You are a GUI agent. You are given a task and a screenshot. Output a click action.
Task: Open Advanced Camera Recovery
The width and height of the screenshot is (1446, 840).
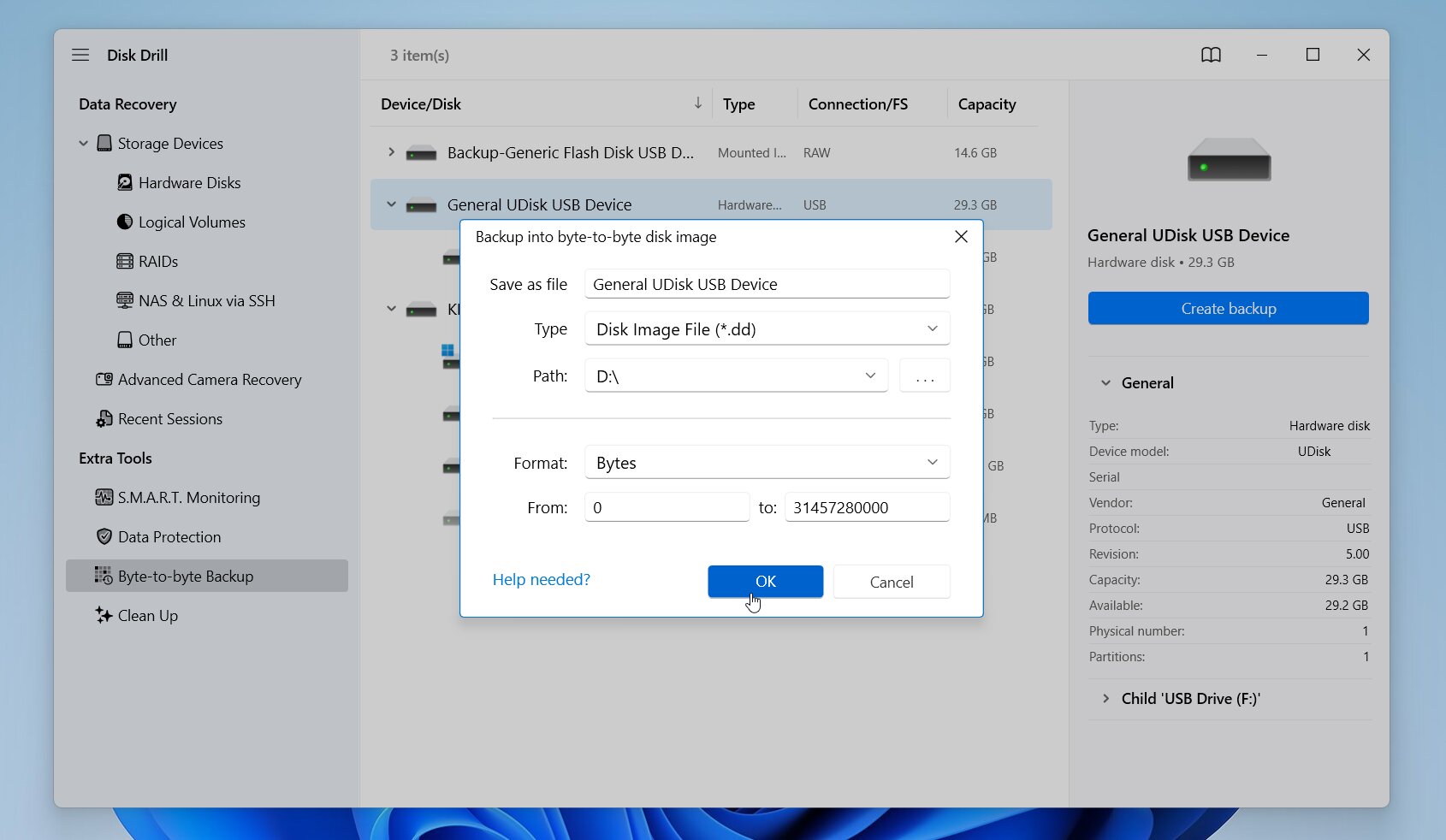[x=210, y=379]
